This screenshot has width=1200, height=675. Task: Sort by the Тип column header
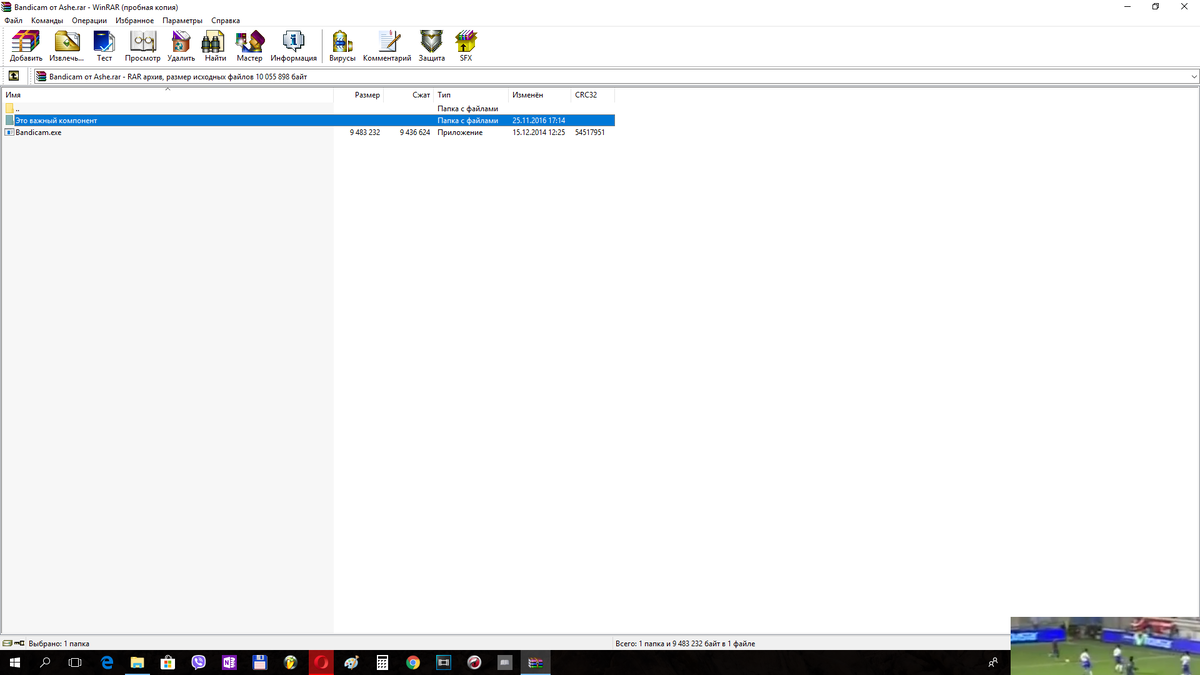click(471, 95)
